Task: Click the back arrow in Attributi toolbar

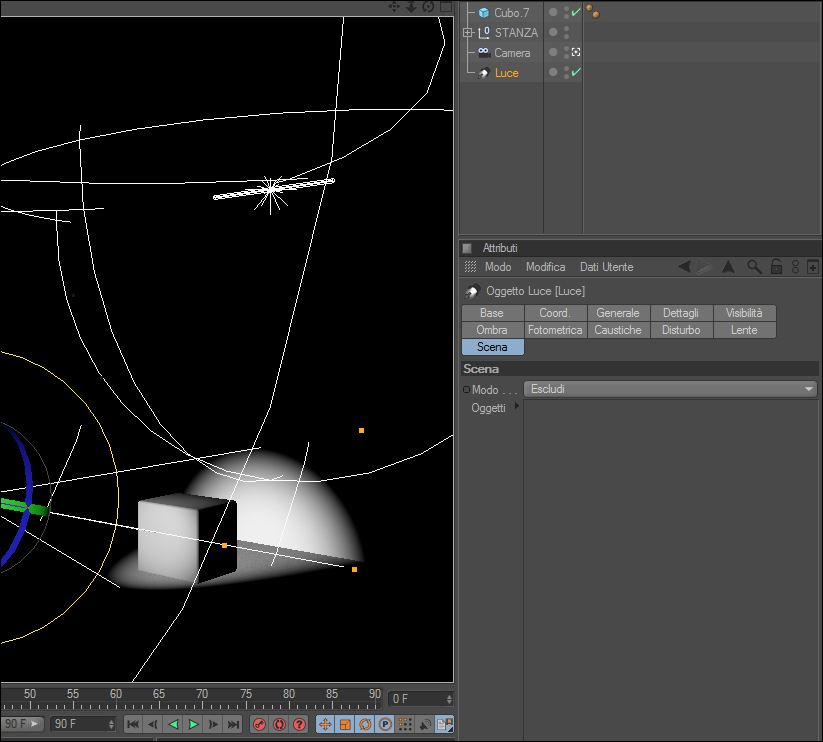Action: click(x=684, y=267)
